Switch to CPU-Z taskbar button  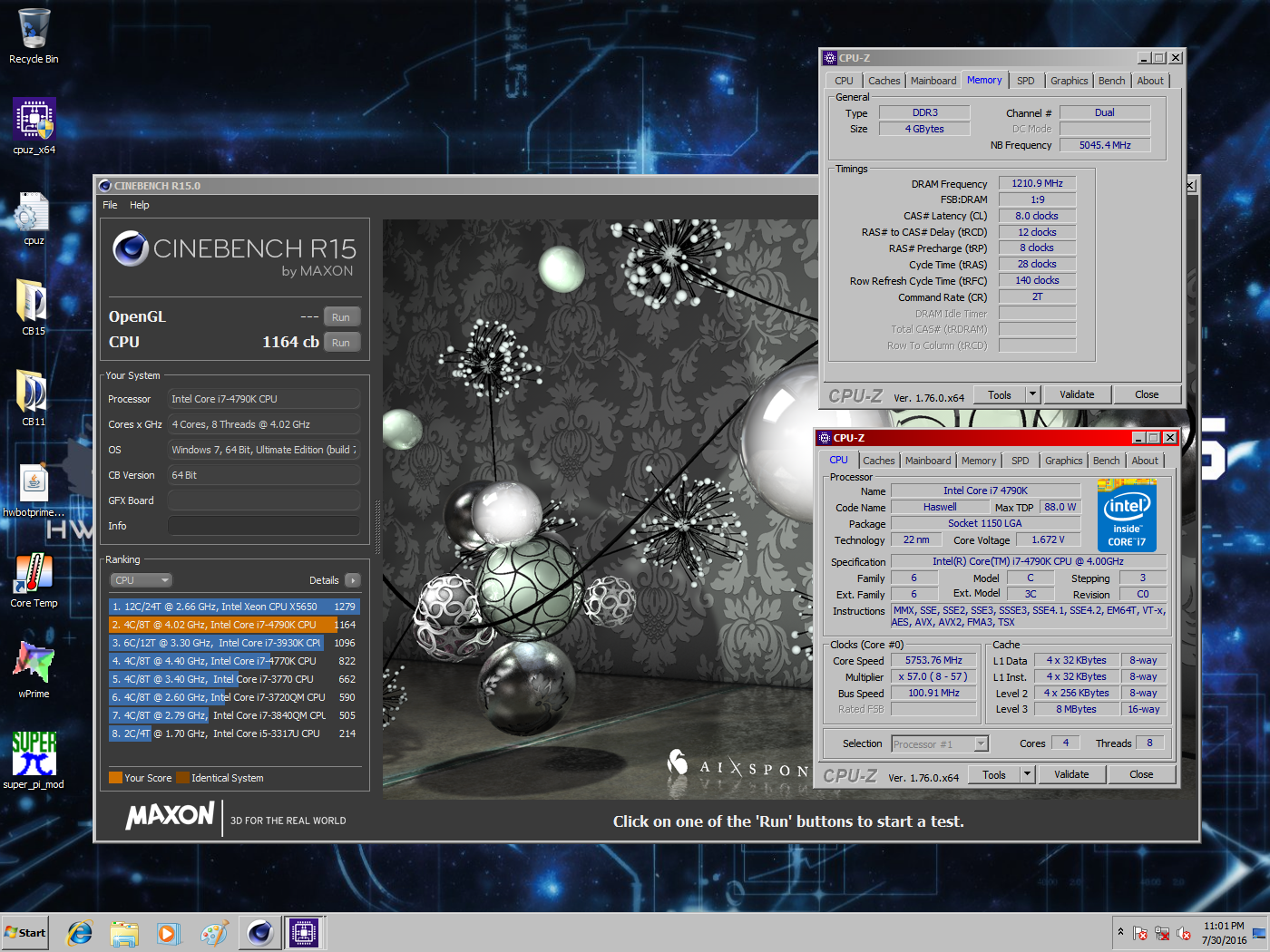[304, 932]
